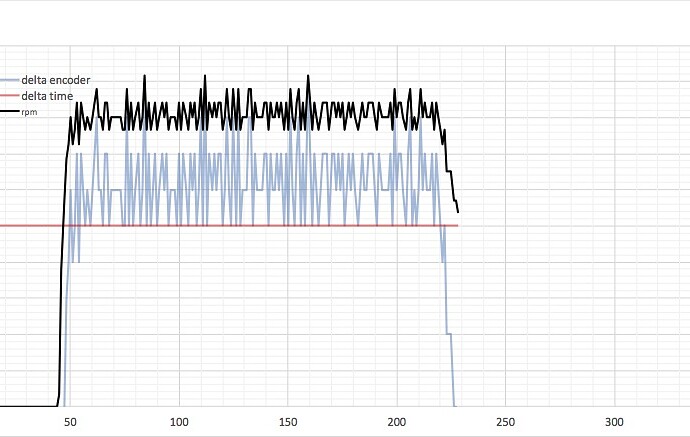This screenshot has height=437, width=690.
Task: Select the 'delta encoder' legend entry
Action: (x=55, y=80)
